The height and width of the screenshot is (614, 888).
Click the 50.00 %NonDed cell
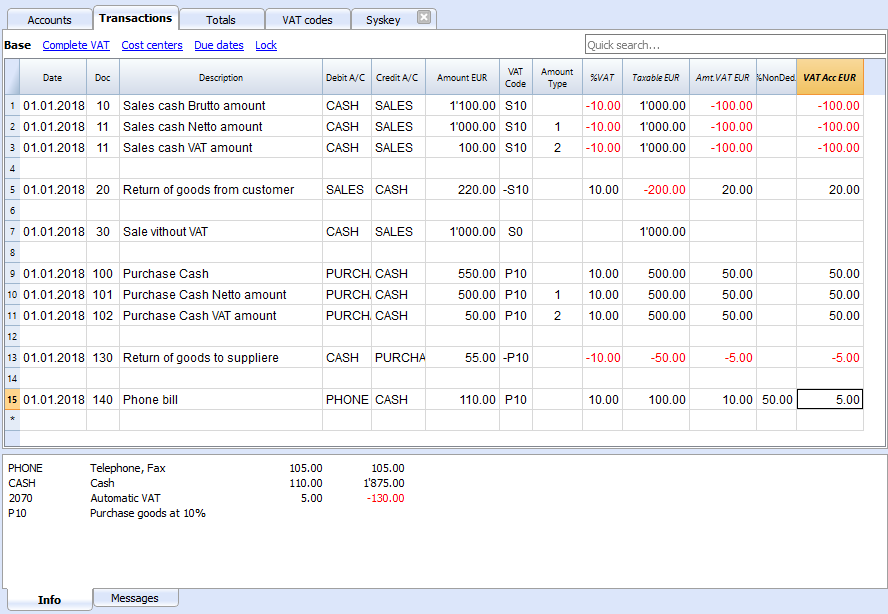point(776,399)
